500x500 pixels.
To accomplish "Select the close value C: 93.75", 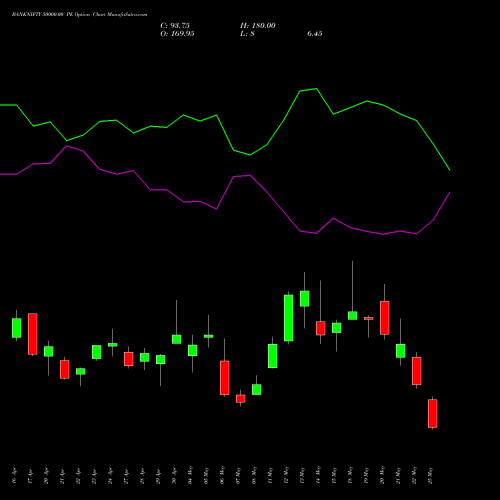I will 175,26.
